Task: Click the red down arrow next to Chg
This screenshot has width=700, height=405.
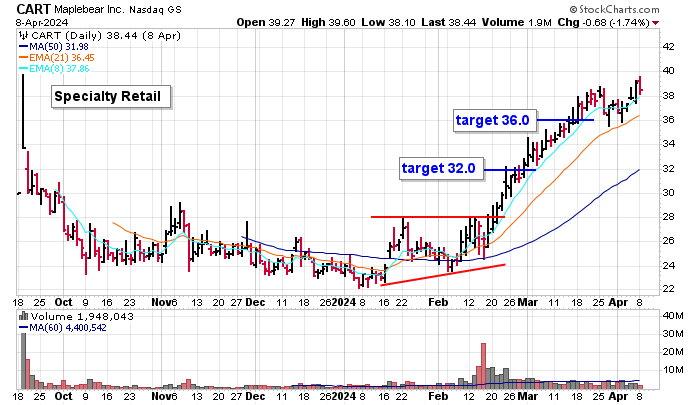Action: (x=655, y=23)
